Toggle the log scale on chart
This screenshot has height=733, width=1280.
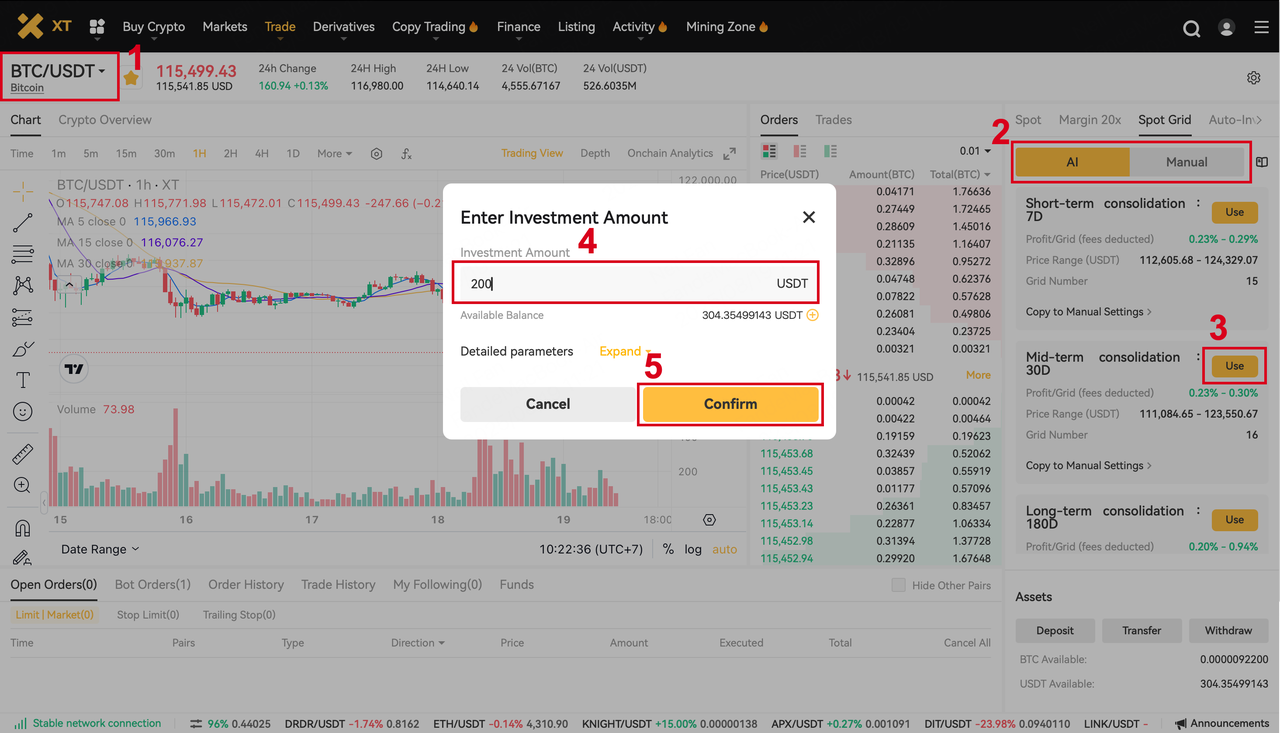[693, 549]
